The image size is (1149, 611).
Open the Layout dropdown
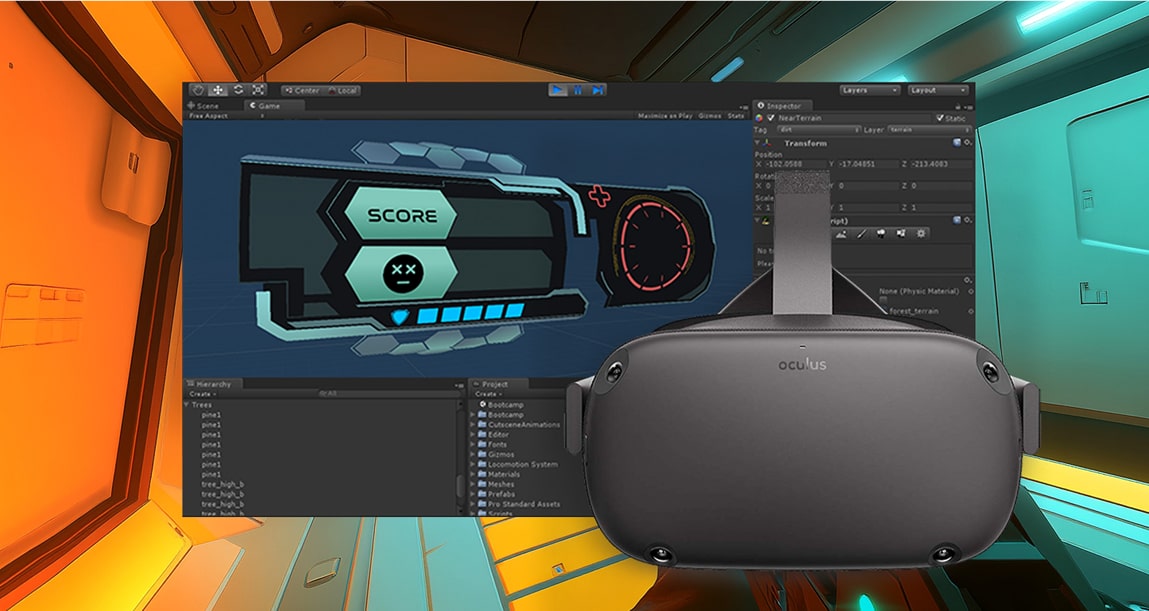(x=939, y=90)
